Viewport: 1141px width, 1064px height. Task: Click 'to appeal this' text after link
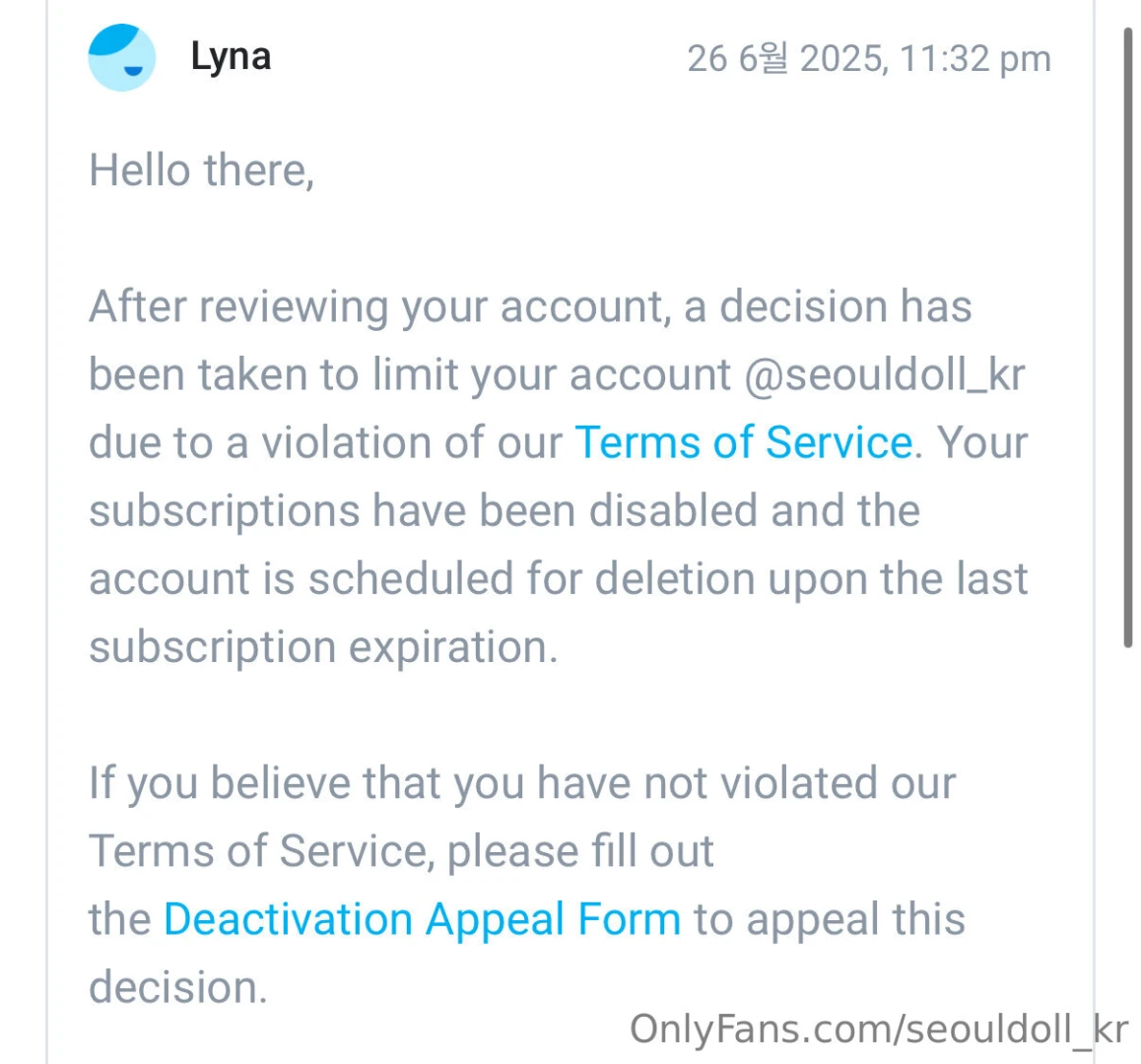830,918
